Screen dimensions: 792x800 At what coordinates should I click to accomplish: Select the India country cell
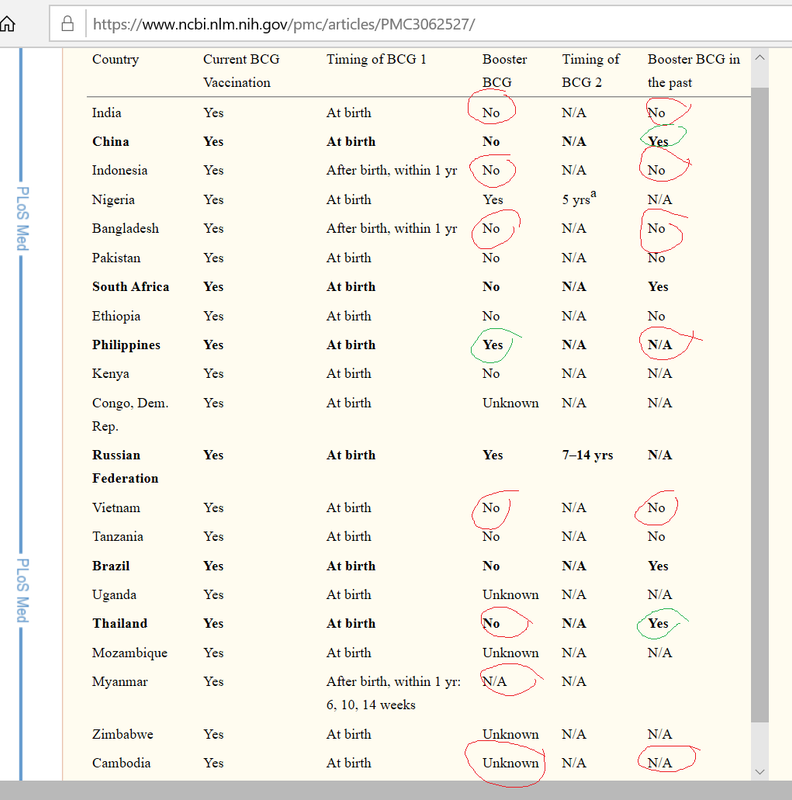(x=107, y=113)
